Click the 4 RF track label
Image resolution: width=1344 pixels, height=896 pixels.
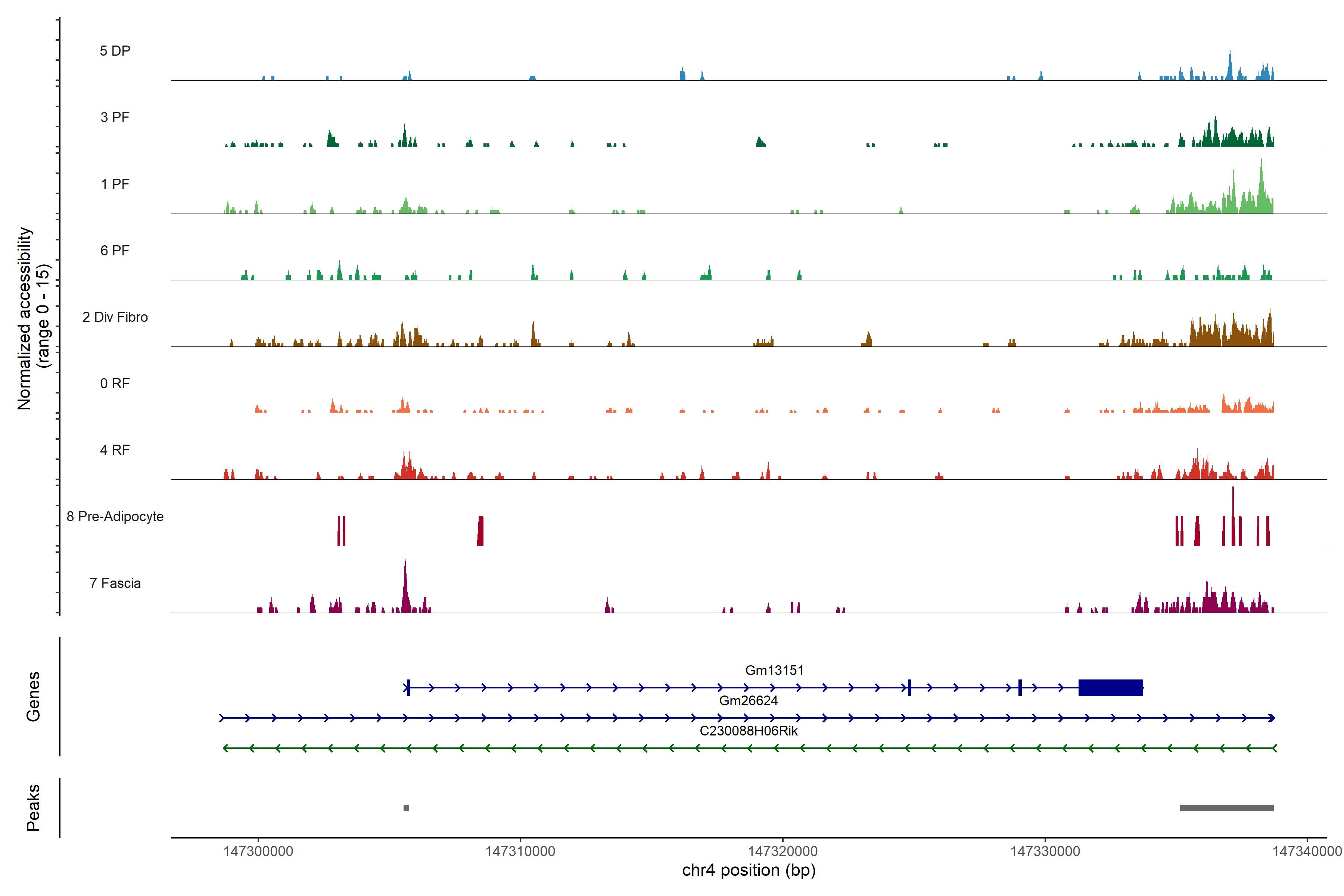tap(115, 450)
